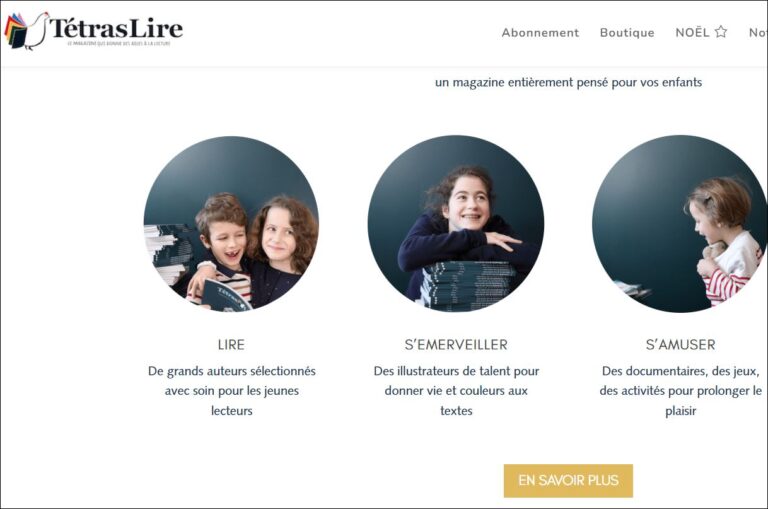Click the EN SAVOIR PLUS button
Screen dimensions: 768x509
pos(568,481)
